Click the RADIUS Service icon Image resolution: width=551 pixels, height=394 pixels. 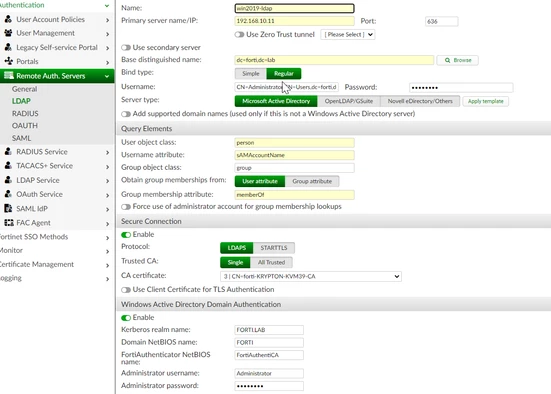[x=8, y=151]
